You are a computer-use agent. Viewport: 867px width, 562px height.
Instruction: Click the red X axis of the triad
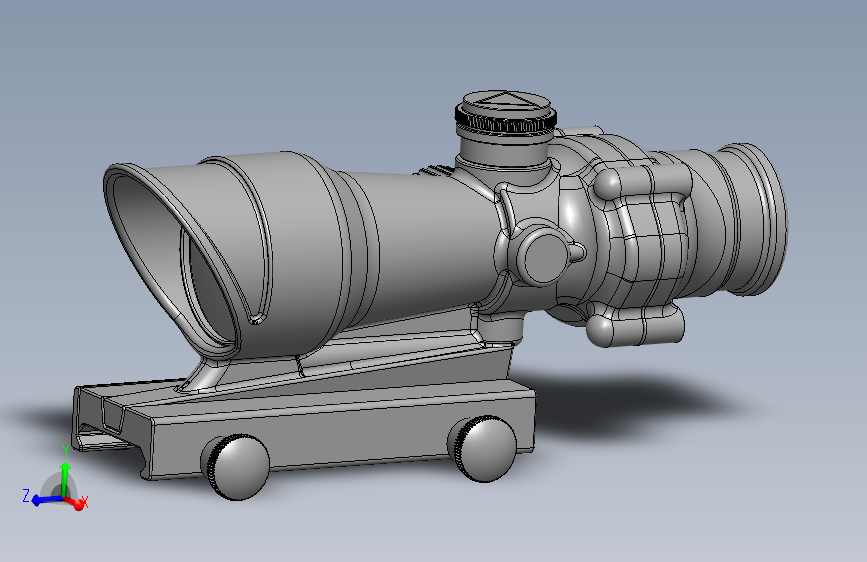point(76,502)
